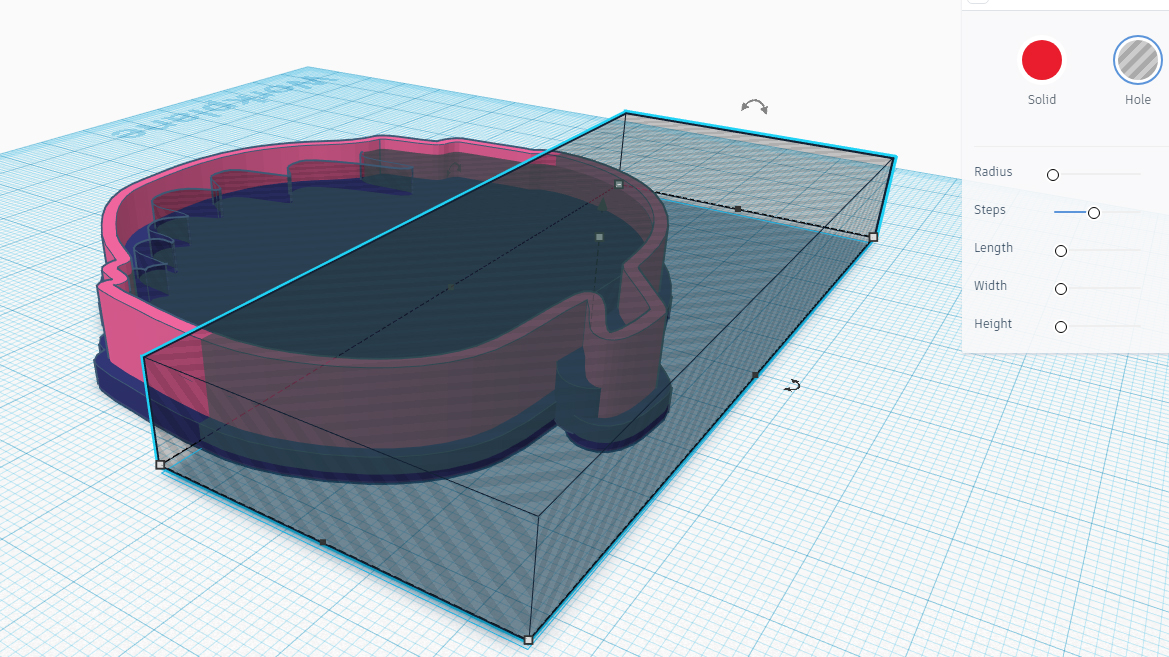Adjust the Height slider handle
The height and width of the screenshot is (657, 1169).
[x=1061, y=327]
